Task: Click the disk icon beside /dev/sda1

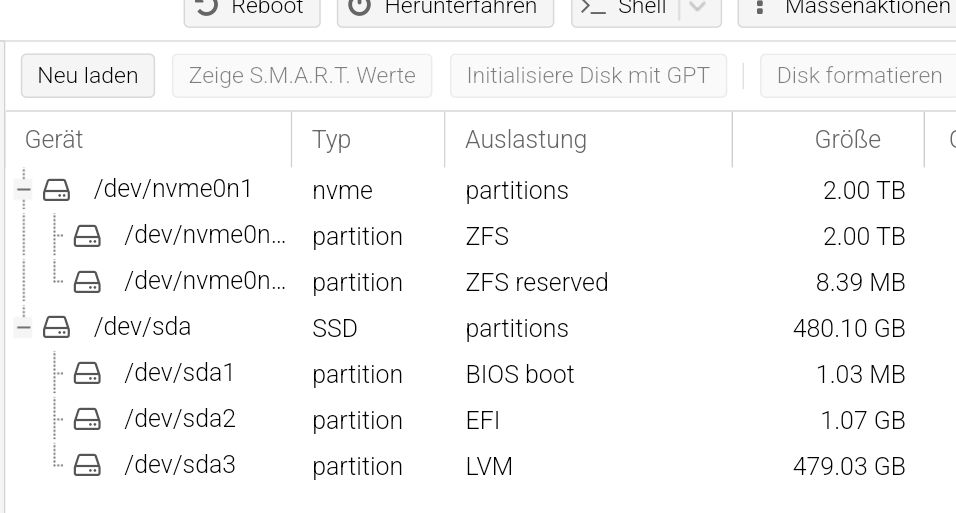Action: tap(87, 373)
